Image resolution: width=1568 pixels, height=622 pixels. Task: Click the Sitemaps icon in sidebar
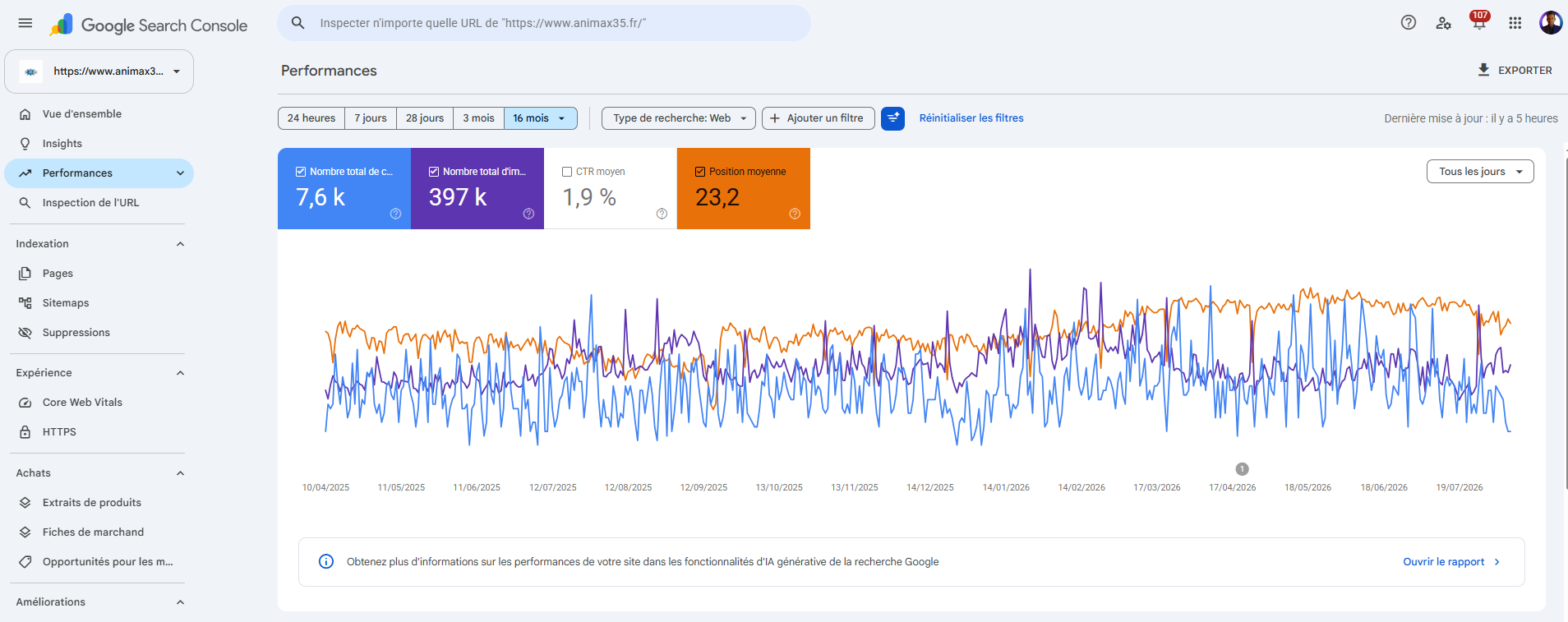(25, 303)
